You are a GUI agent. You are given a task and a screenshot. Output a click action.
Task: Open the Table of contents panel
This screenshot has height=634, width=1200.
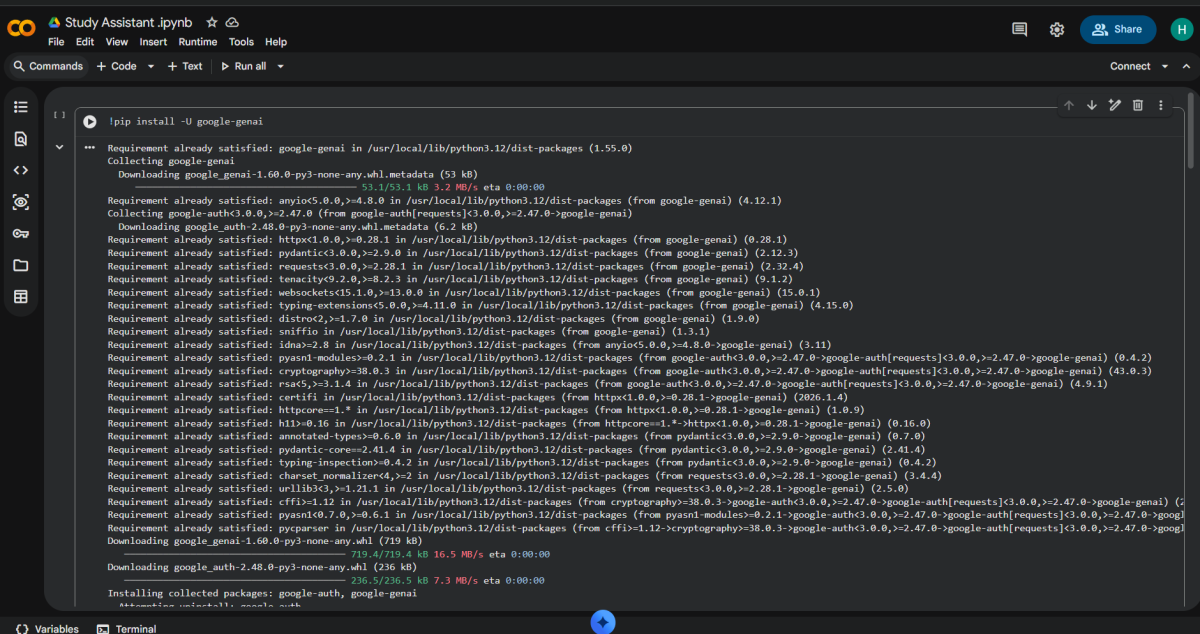[21, 107]
